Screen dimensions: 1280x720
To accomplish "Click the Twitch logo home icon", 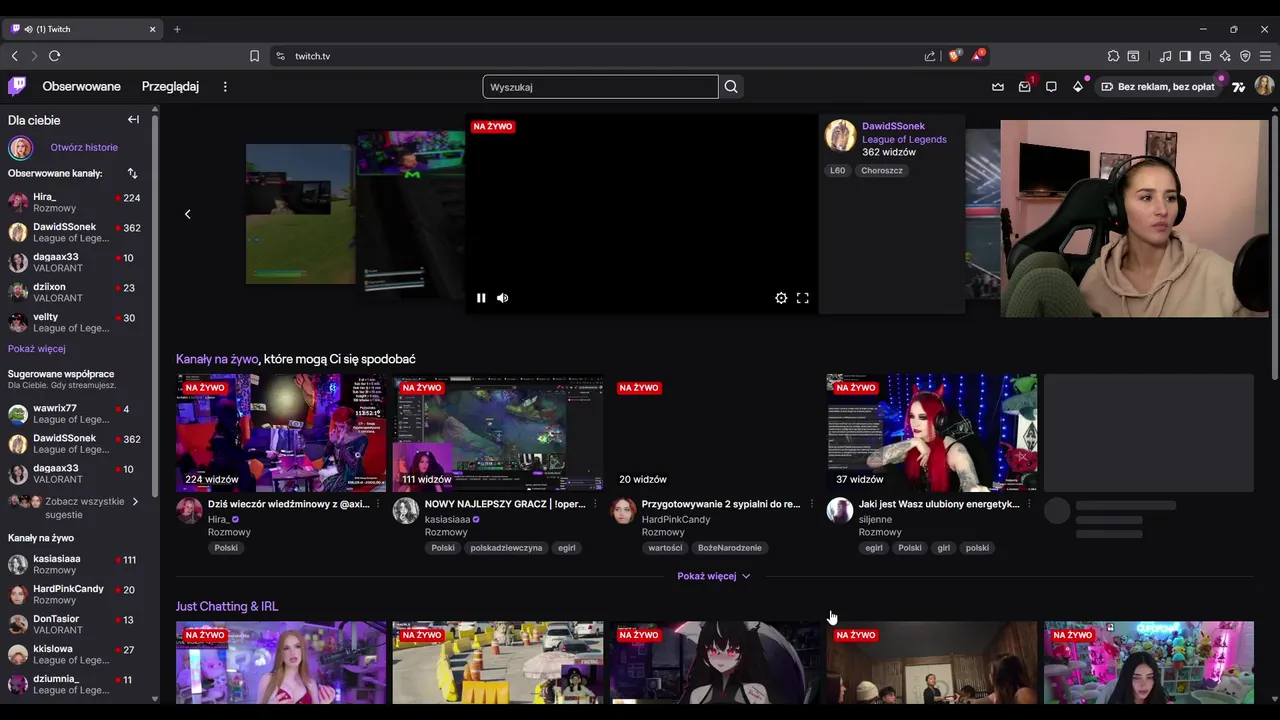I will tap(17, 86).
